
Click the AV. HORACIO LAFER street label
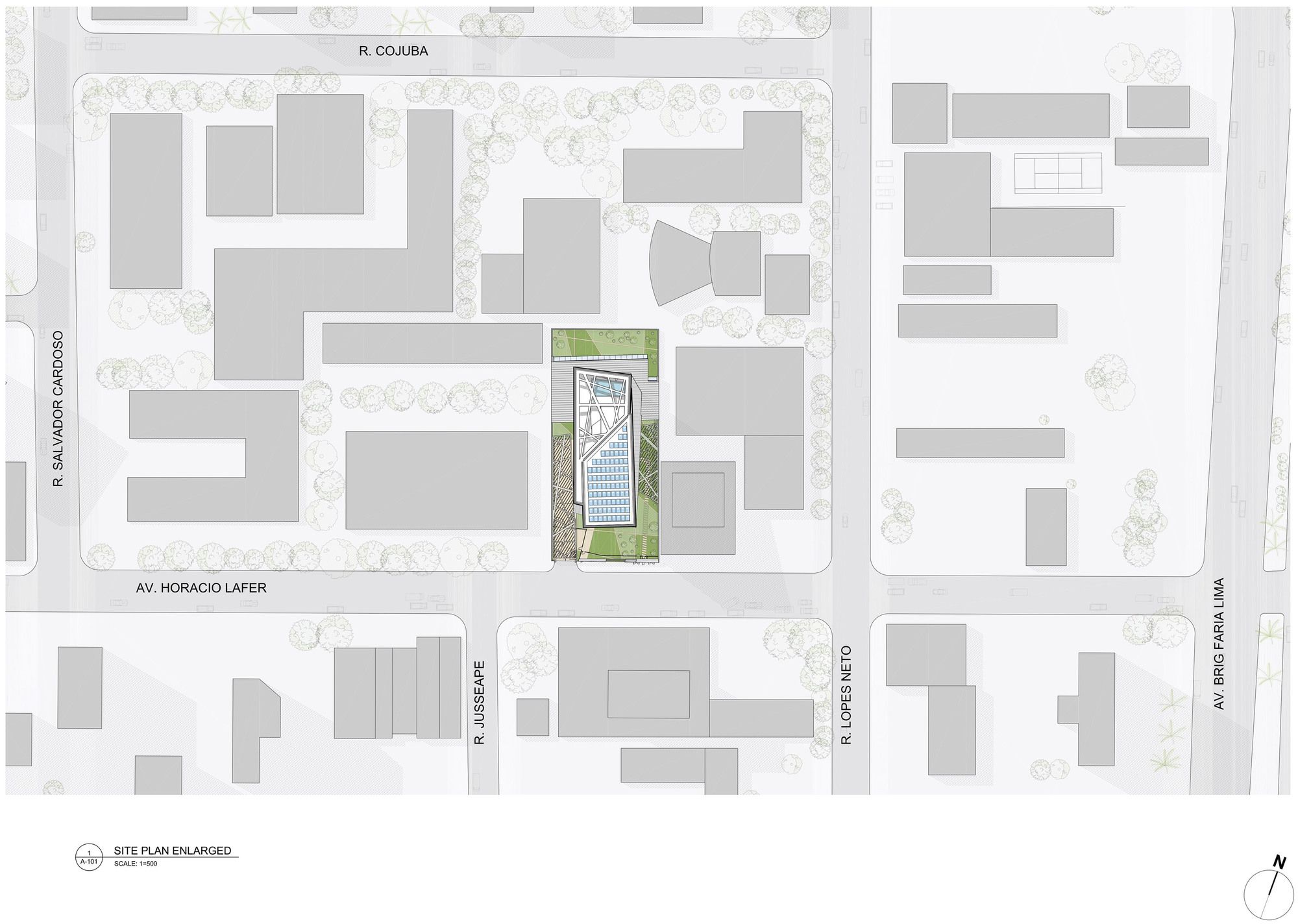pyautogui.click(x=201, y=588)
